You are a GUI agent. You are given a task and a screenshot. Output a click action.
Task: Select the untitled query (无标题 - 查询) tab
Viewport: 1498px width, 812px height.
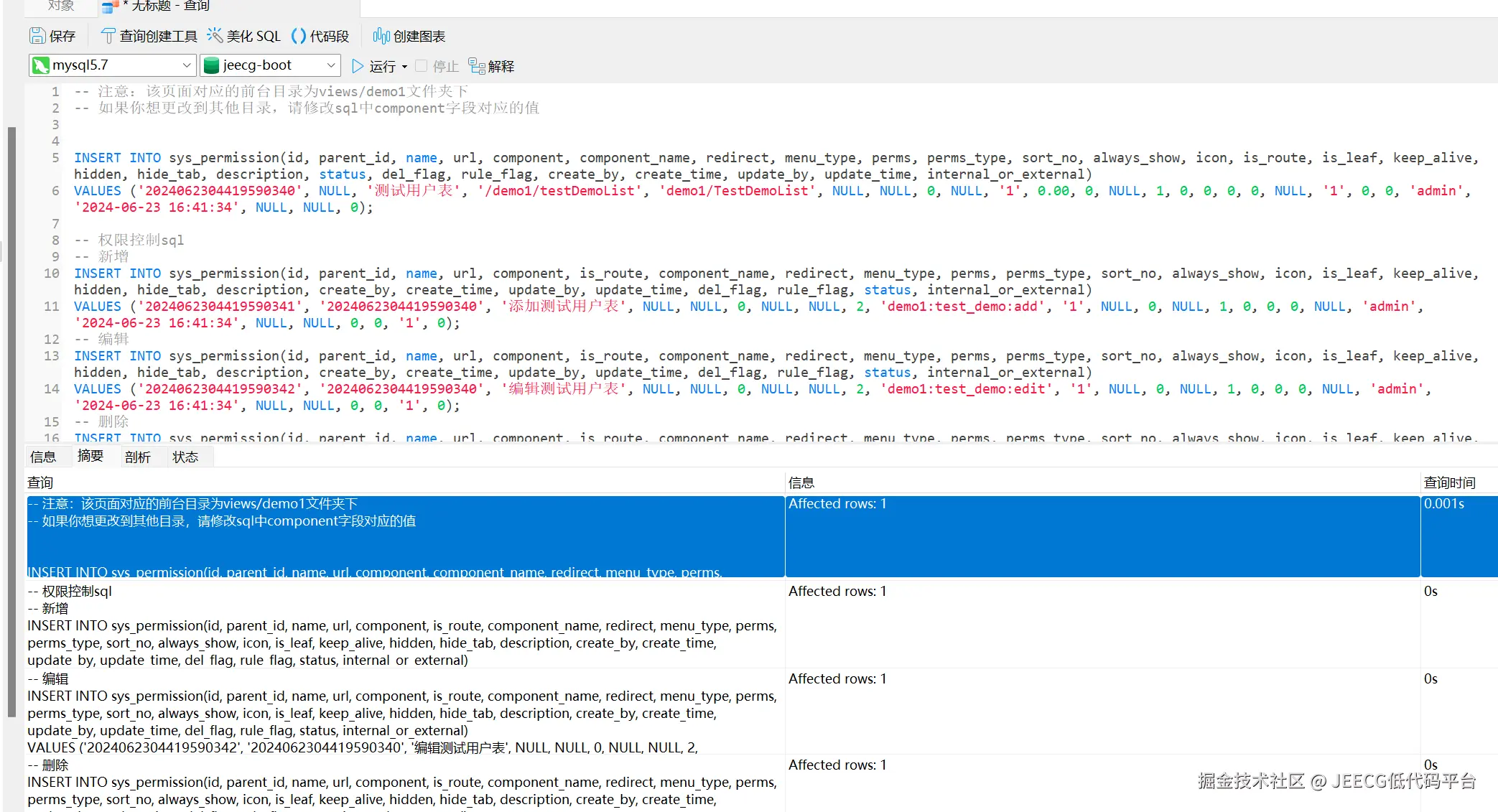click(x=165, y=6)
